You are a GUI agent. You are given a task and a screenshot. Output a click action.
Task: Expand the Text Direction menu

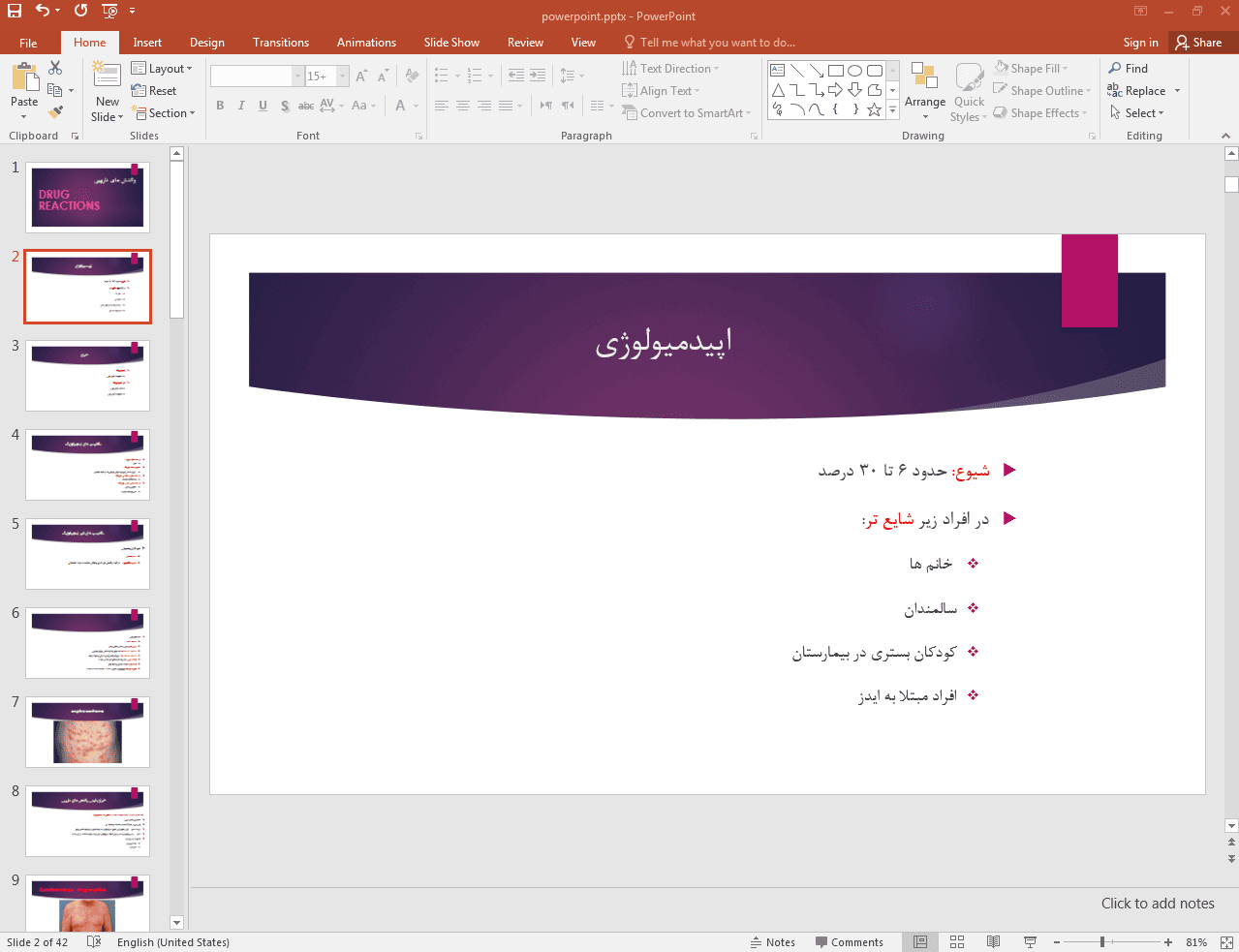pyautogui.click(x=670, y=69)
